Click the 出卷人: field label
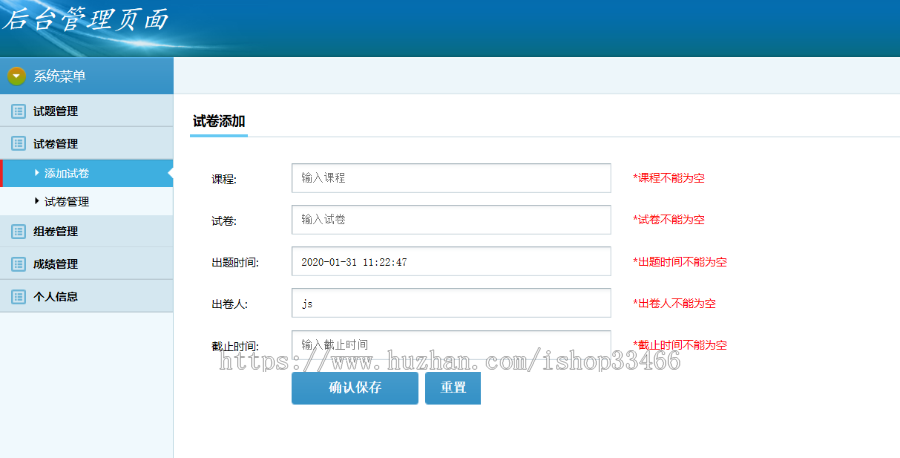The width and height of the screenshot is (900, 458). coord(230,304)
